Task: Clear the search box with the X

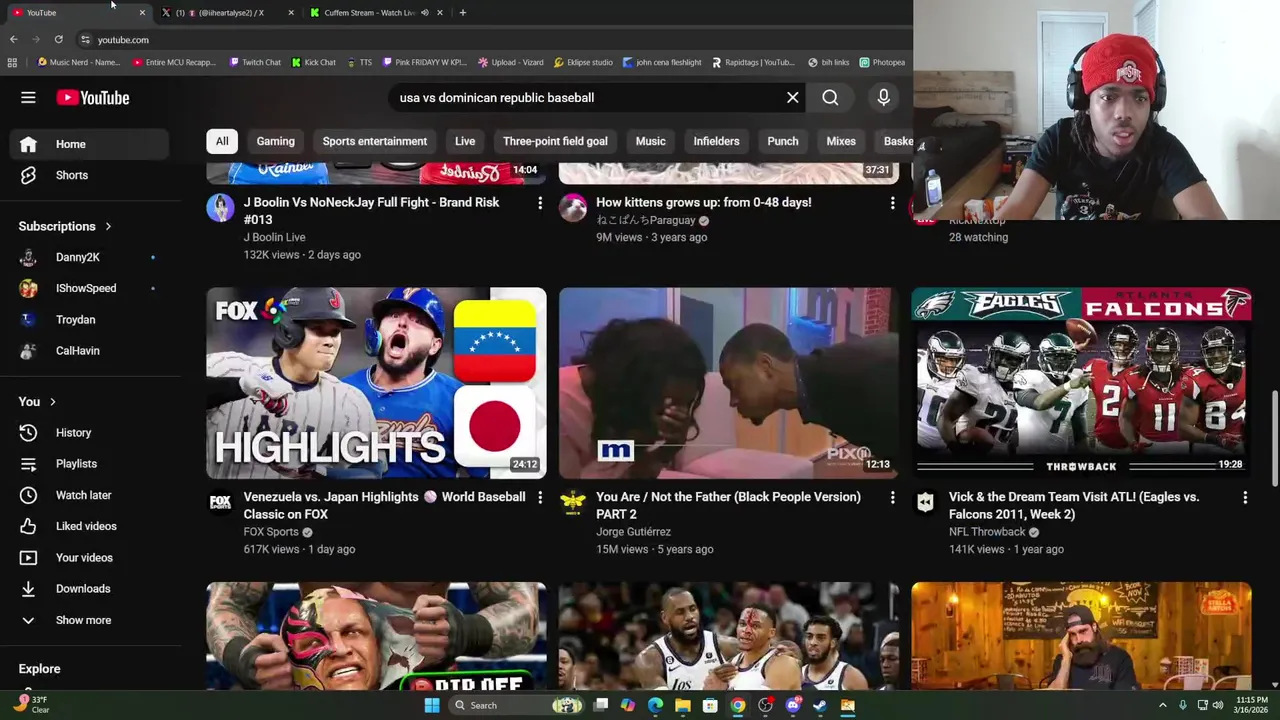Action: pyautogui.click(x=793, y=98)
